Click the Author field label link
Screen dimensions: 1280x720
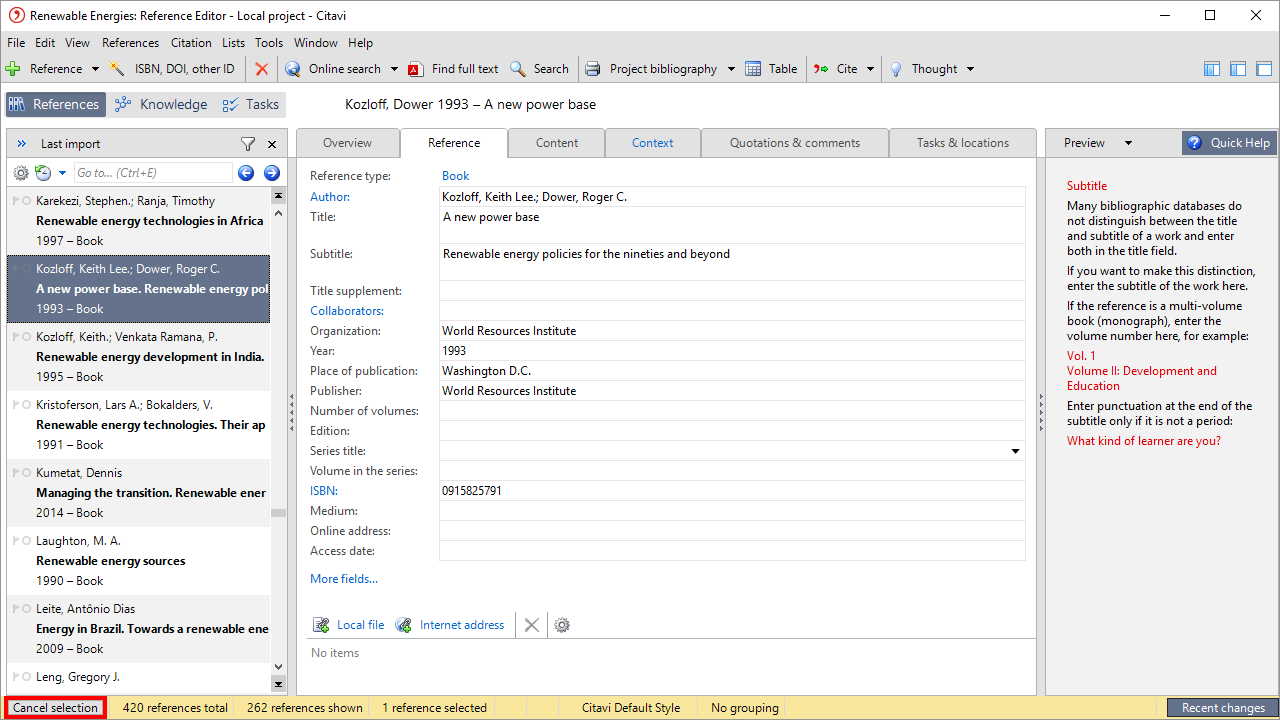[330, 197]
